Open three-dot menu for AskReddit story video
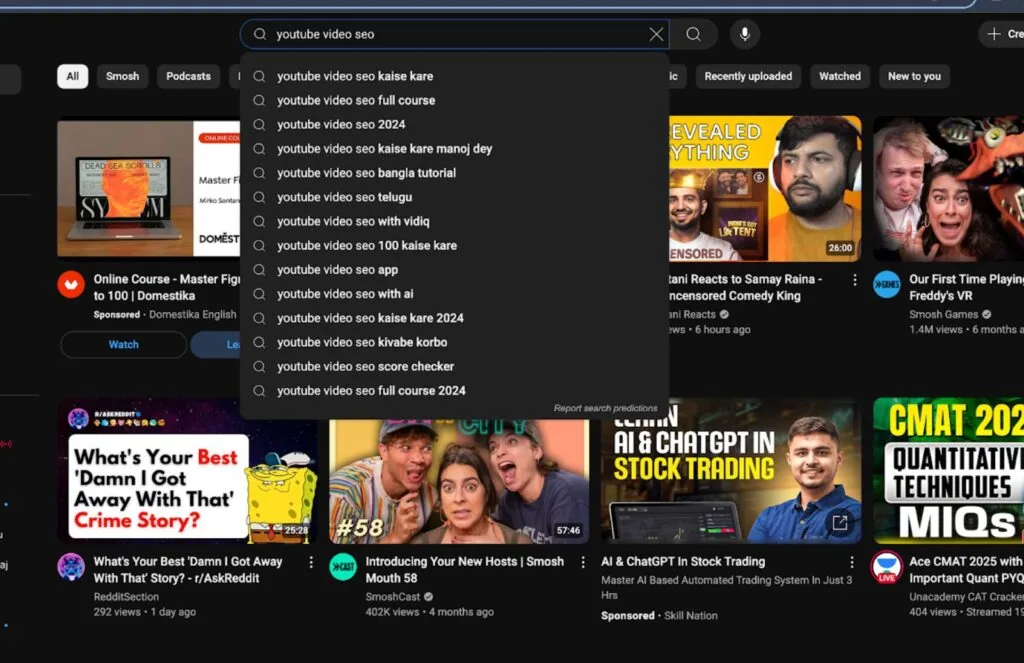 coord(311,562)
